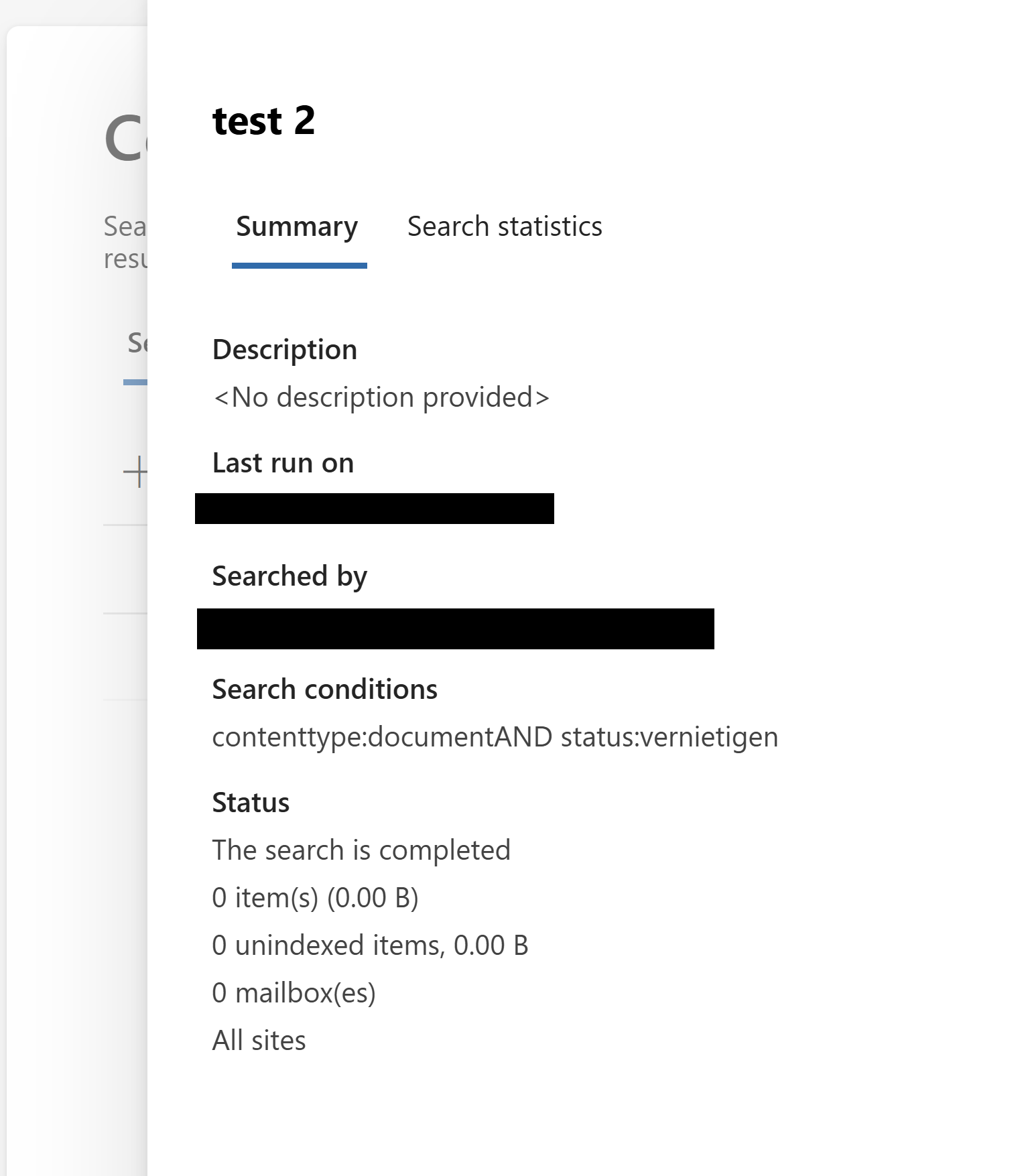This screenshot has height=1176, width=1024.
Task: Click 'The search is completed' status line
Action: coord(361,850)
